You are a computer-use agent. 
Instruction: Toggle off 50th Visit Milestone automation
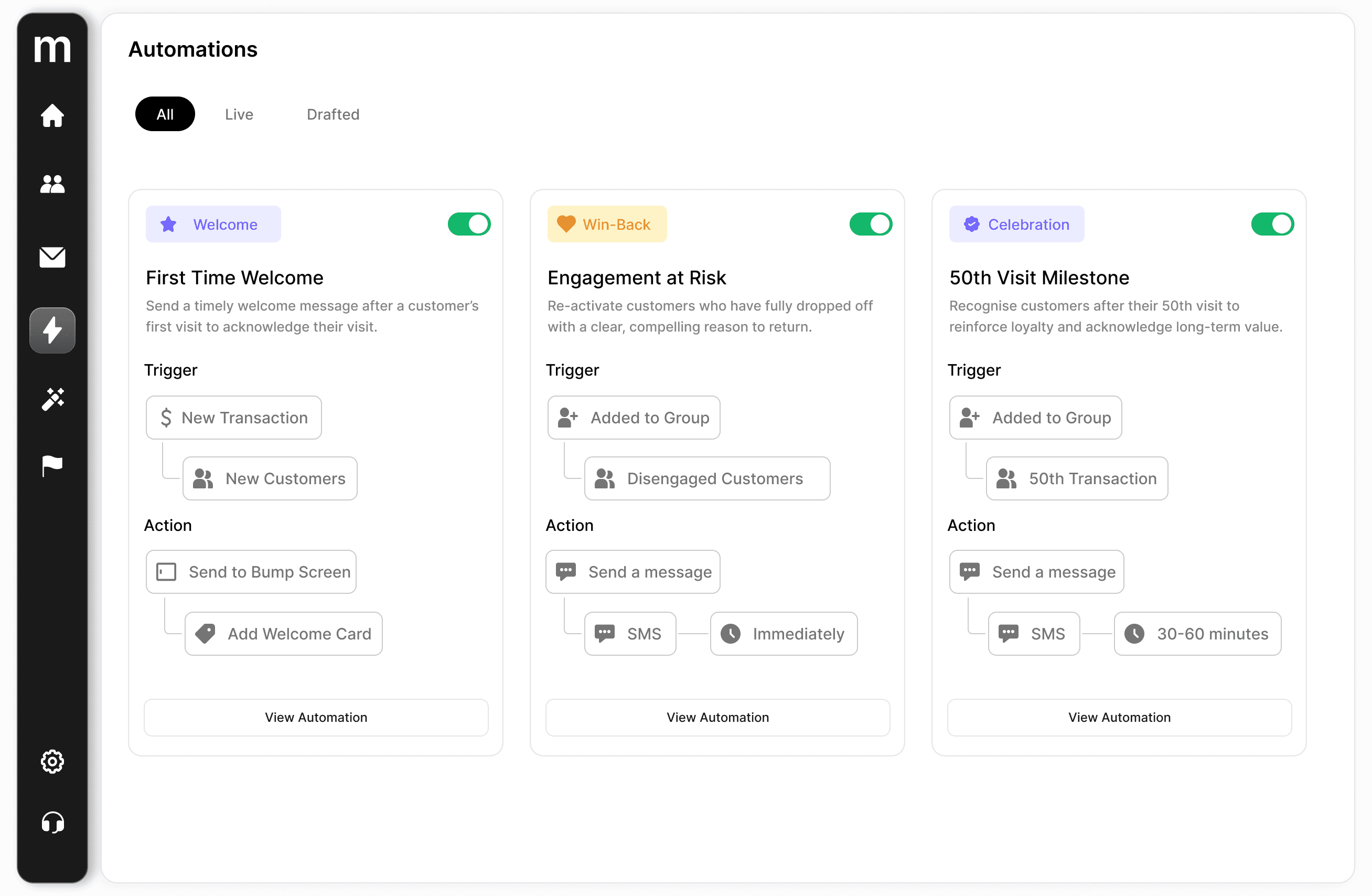(1272, 225)
